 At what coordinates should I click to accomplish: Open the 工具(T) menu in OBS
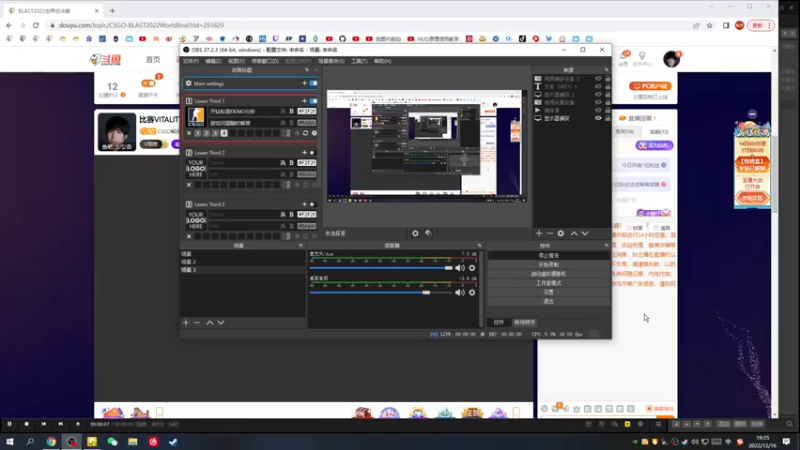pos(359,61)
